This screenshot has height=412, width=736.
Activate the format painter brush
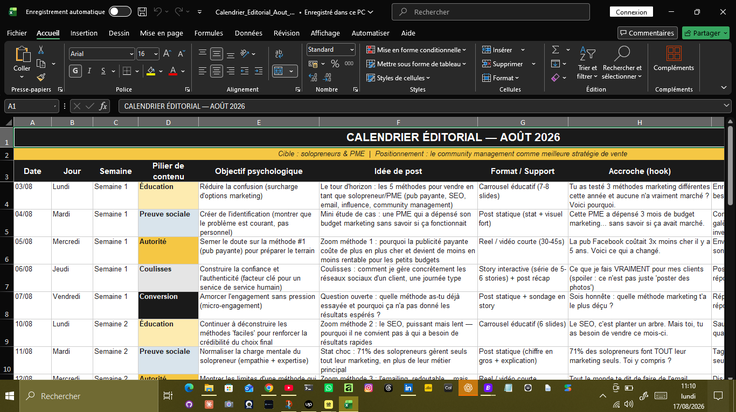pyautogui.click(x=41, y=76)
